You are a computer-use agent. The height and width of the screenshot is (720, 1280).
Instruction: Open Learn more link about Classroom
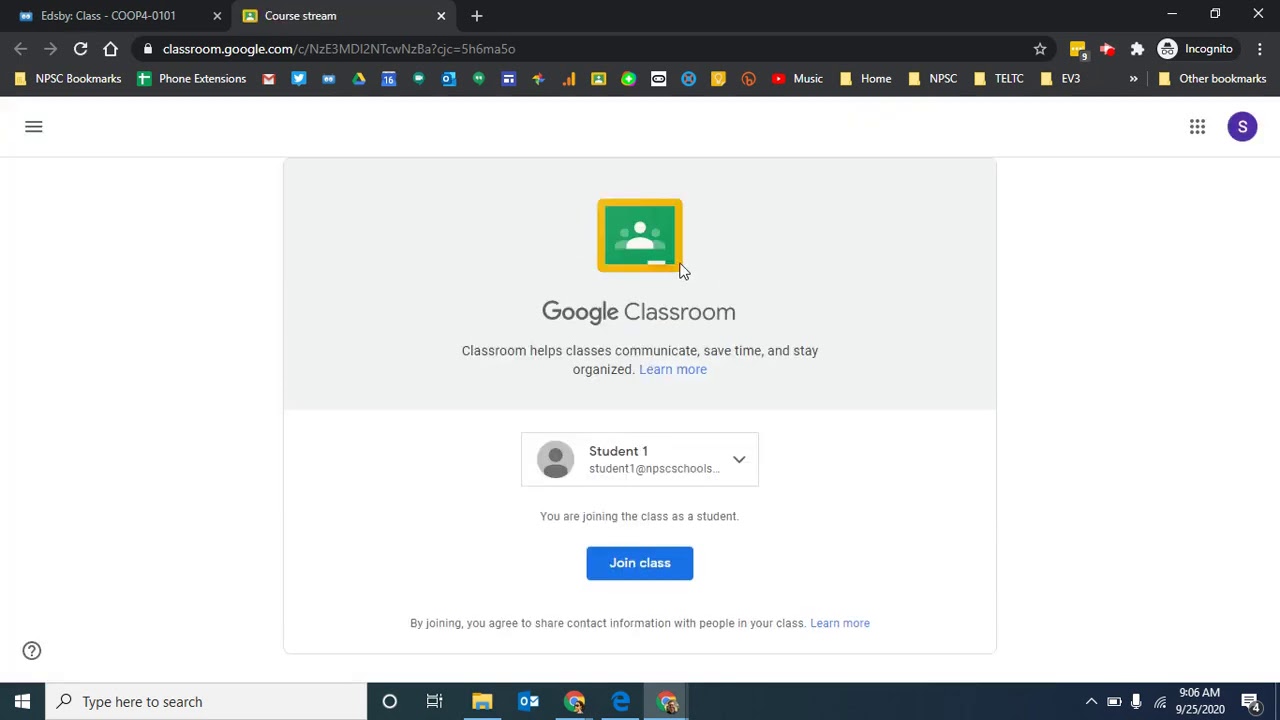click(673, 369)
